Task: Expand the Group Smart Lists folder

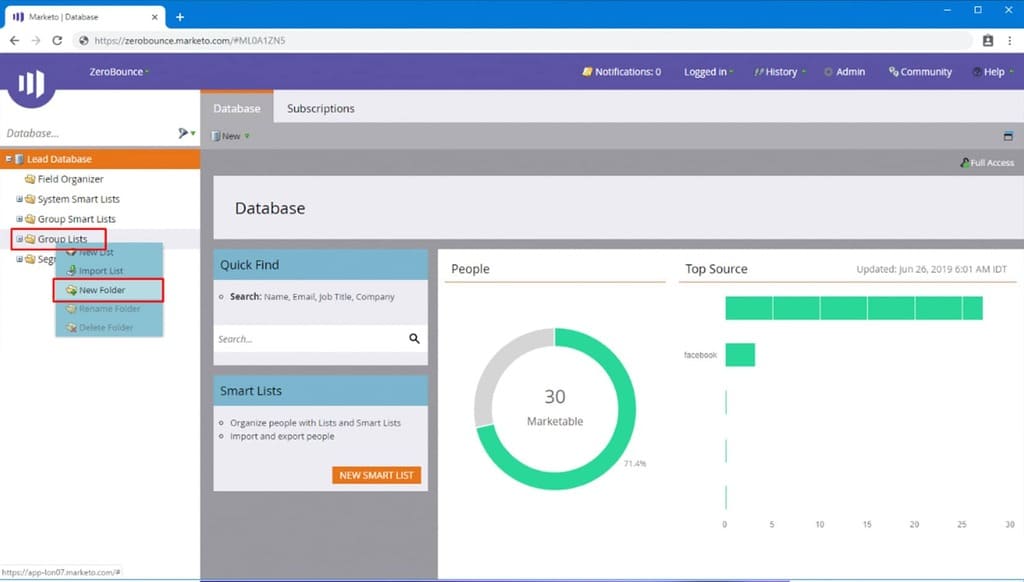Action: click(x=20, y=219)
